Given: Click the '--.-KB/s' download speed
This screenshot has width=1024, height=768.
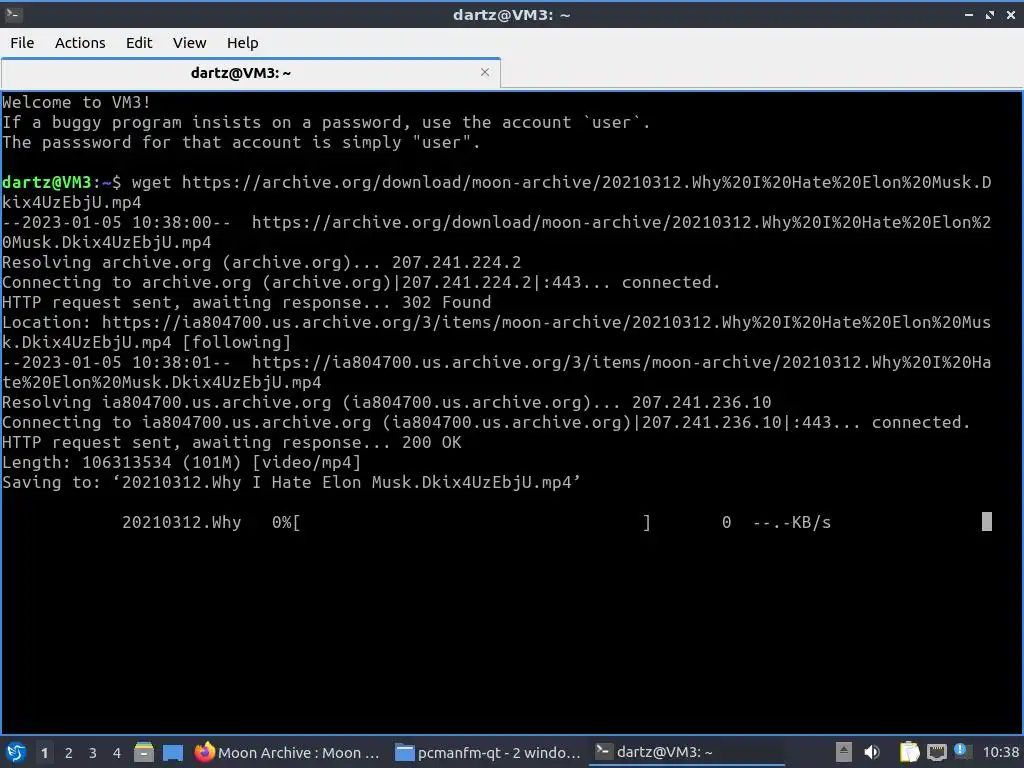Looking at the screenshot, I should click(x=792, y=522).
